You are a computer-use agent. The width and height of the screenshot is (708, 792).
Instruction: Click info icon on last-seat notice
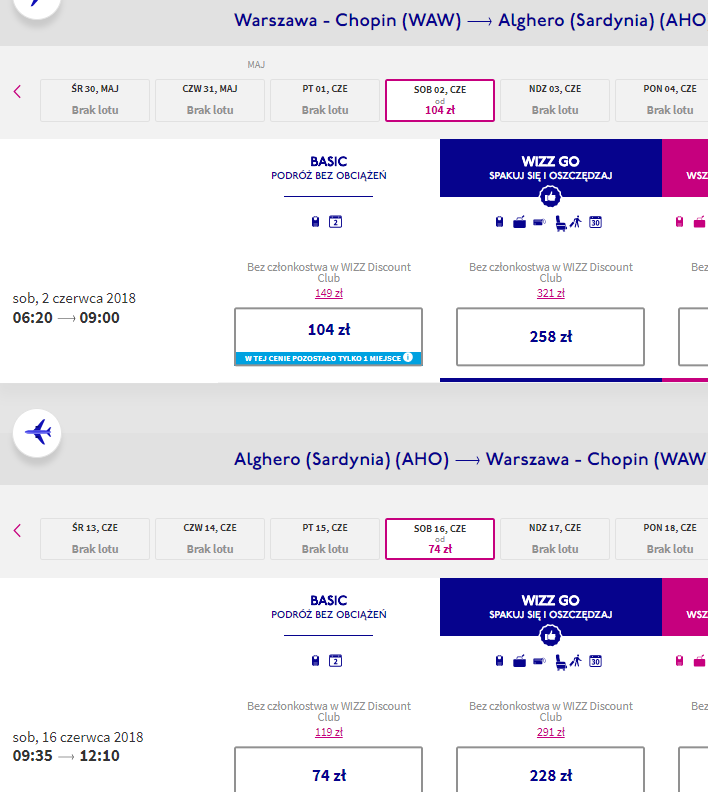click(x=408, y=357)
